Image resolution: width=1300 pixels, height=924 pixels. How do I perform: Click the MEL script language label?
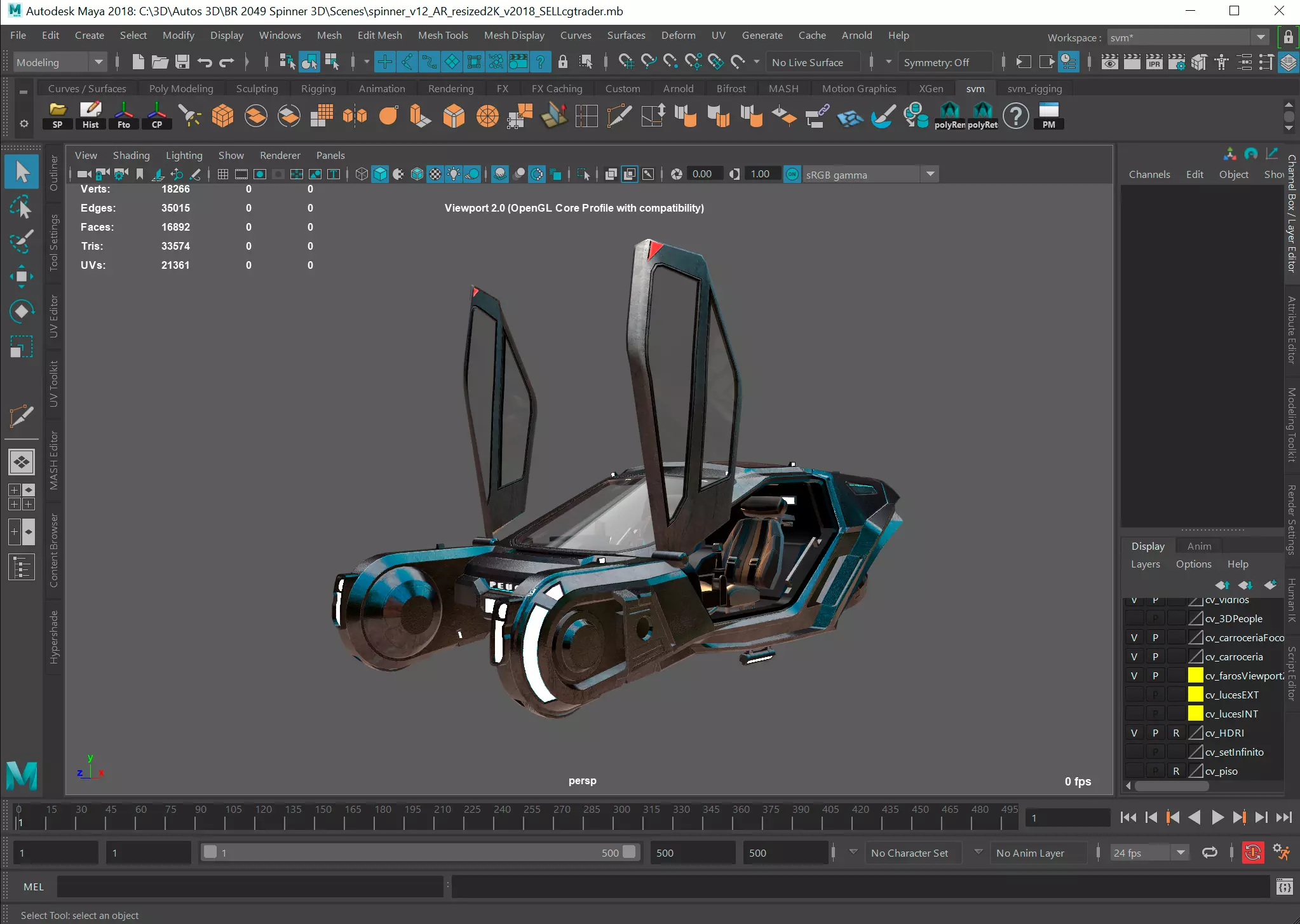pos(34,887)
